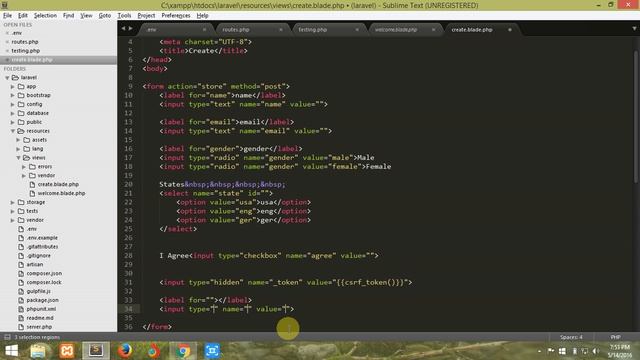Open readme.md in sidebar
The height and width of the screenshot is (360, 640).
(x=40, y=318)
